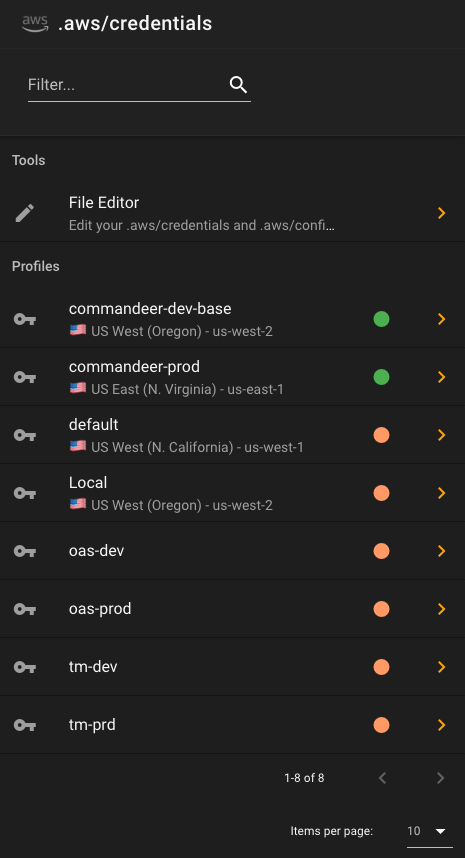Click the US flag icon under commandeer-prod
Image resolution: width=465 pixels, height=858 pixels.
tap(78, 388)
